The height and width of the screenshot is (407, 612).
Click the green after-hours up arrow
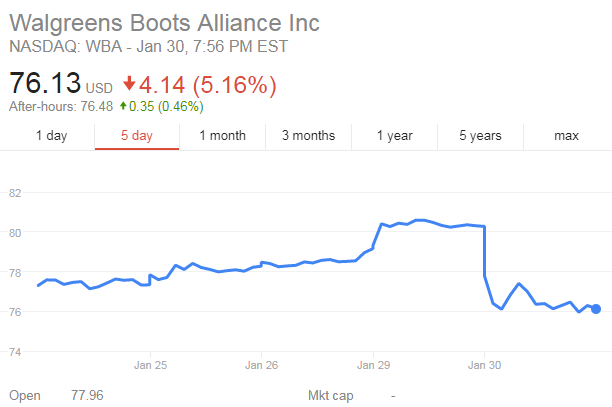coord(122,107)
